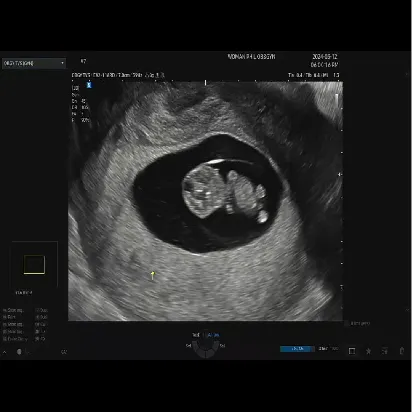This screenshot has height=412, width=412.
Task: Expand the bottom-left up-chevron panel
Action: pos(5,352)
